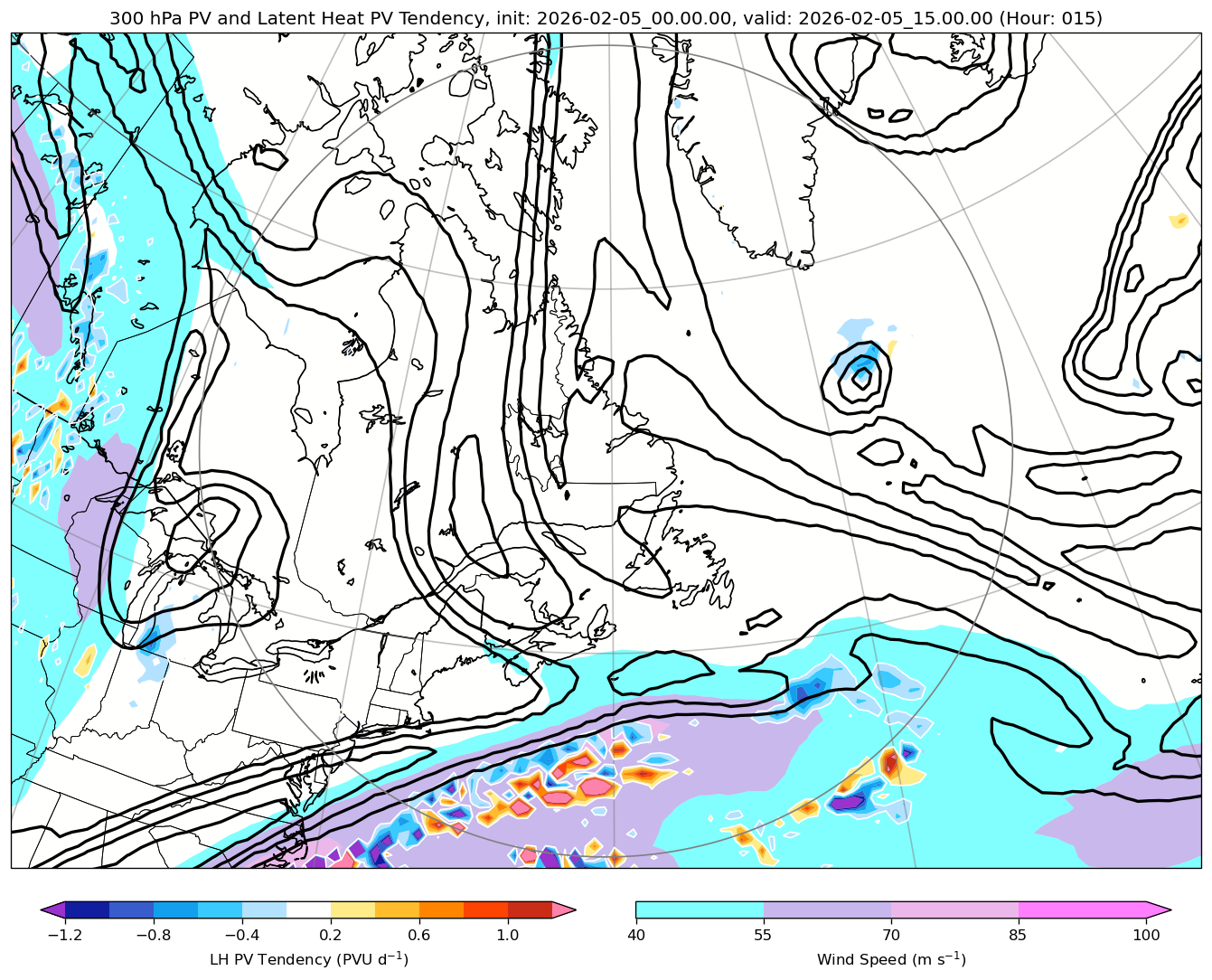The height and width of the screenshot is (980, 1212).
Task: Click the "LH PV Tendency (PVU d⁻¹)" axis label
Action: (308, 959)
